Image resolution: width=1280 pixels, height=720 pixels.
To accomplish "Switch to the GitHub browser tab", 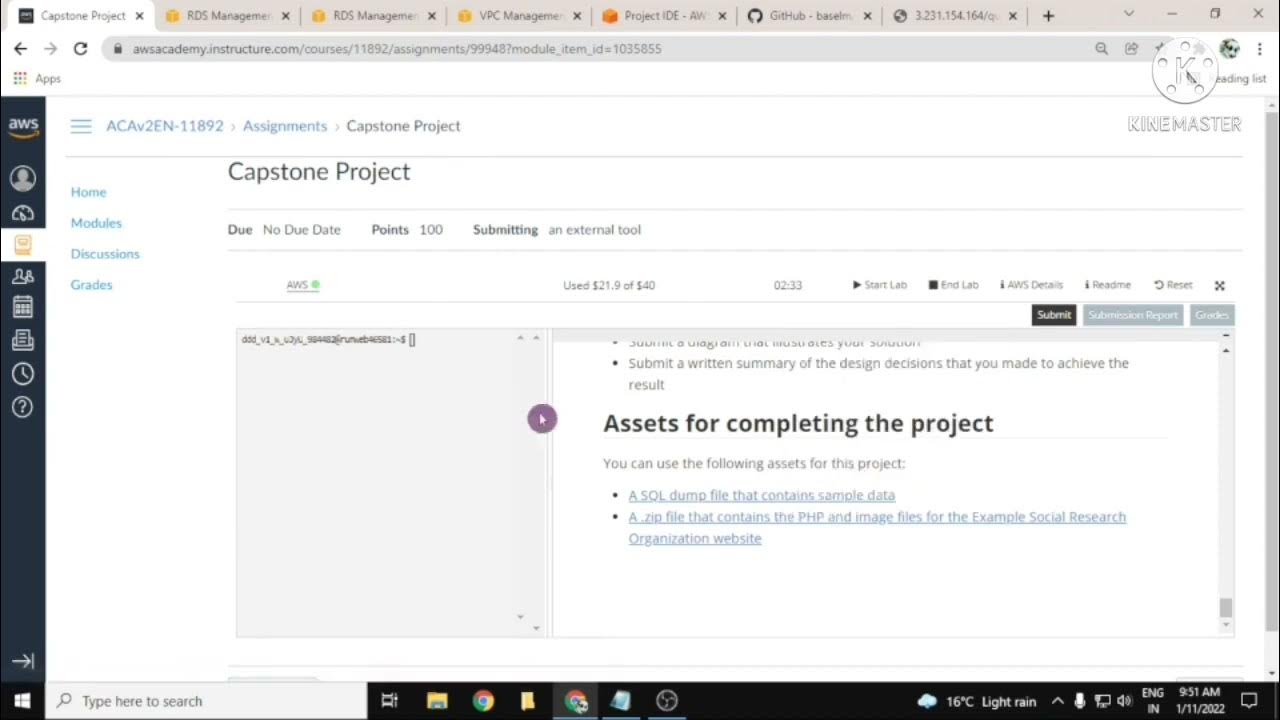I will [810, 16].
